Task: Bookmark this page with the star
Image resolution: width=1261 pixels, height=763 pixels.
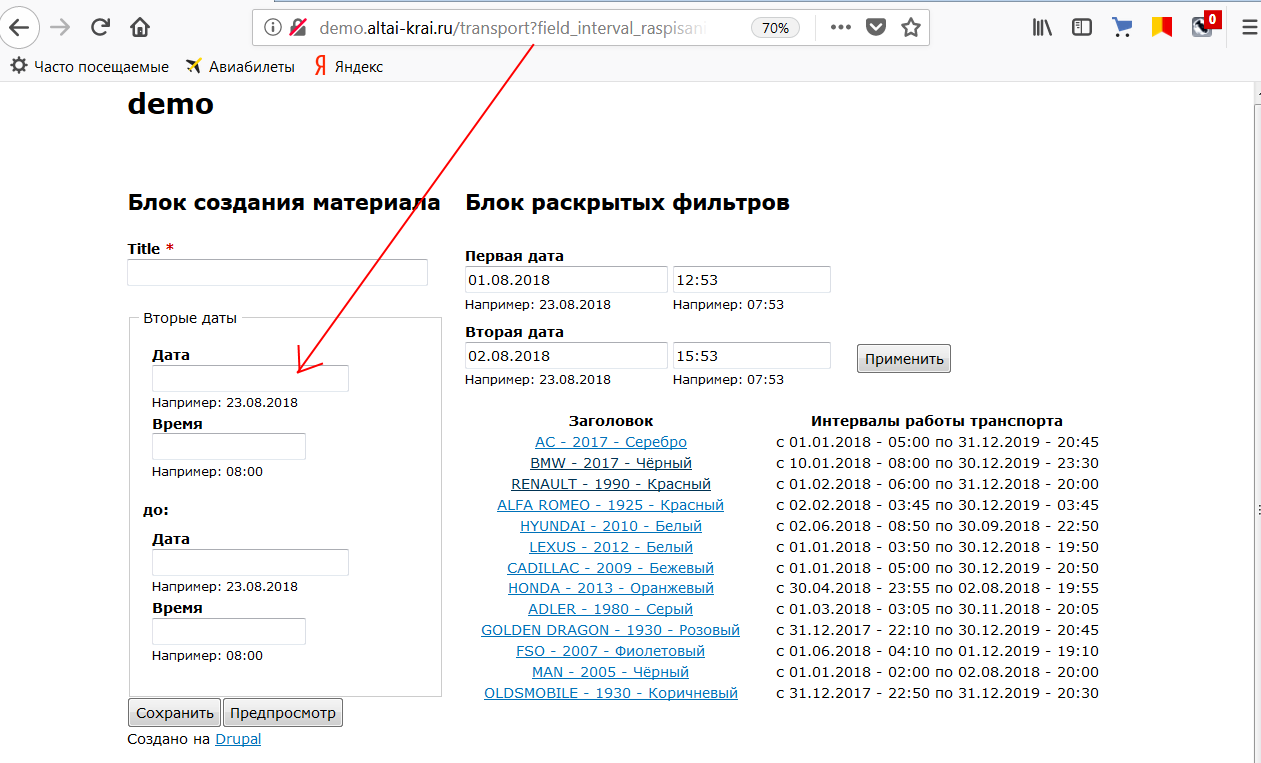Action: [x=910, y=28]
